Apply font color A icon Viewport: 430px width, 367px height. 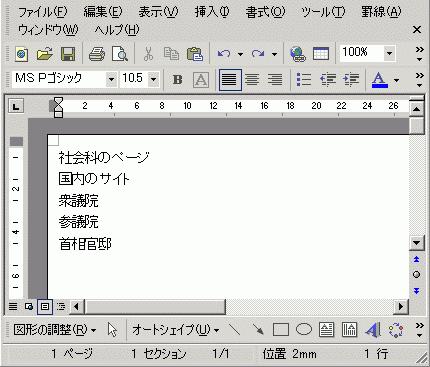tap(380, 80)
